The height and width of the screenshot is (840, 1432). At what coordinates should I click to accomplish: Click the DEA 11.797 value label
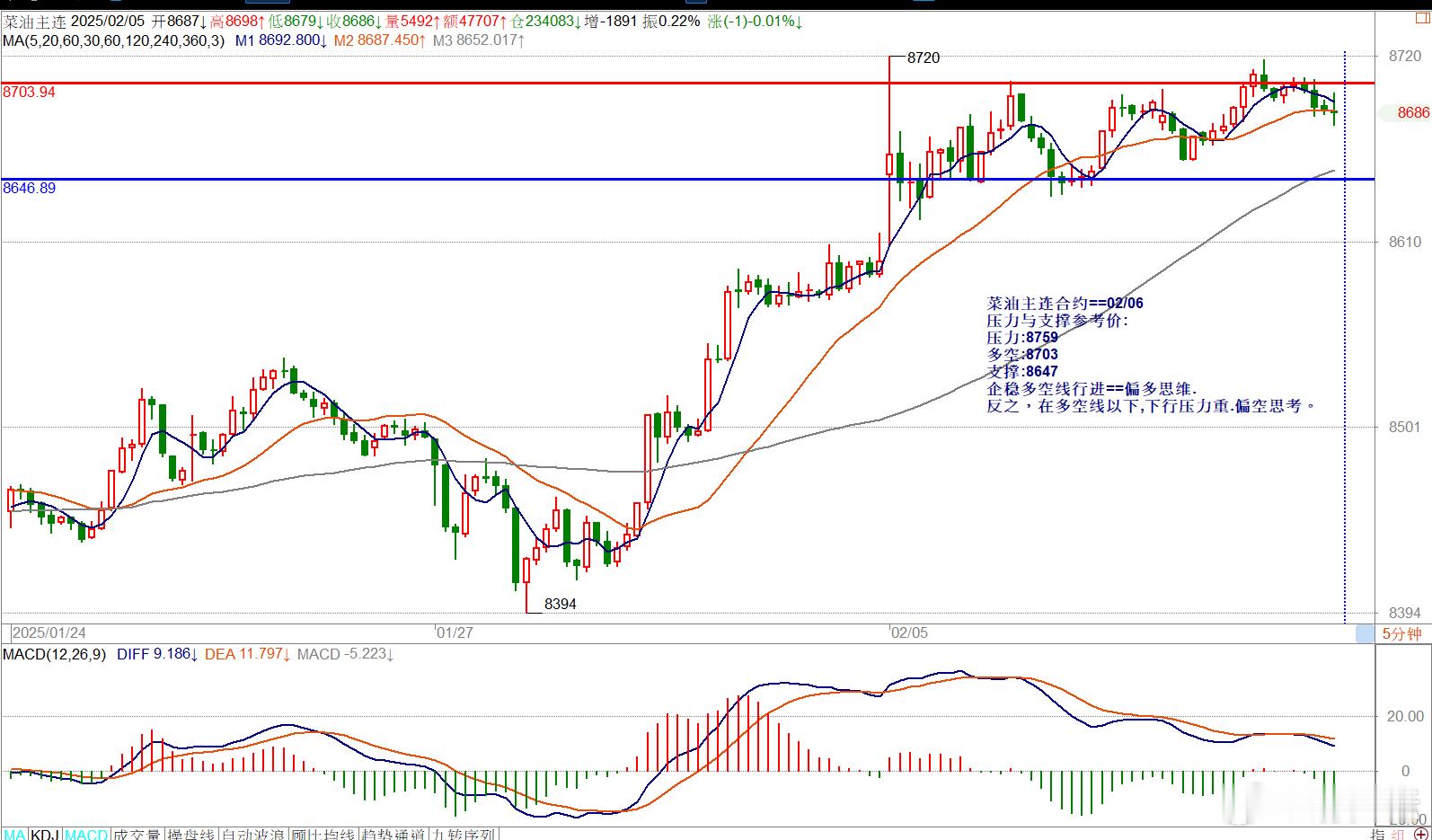tap(248, 654)
